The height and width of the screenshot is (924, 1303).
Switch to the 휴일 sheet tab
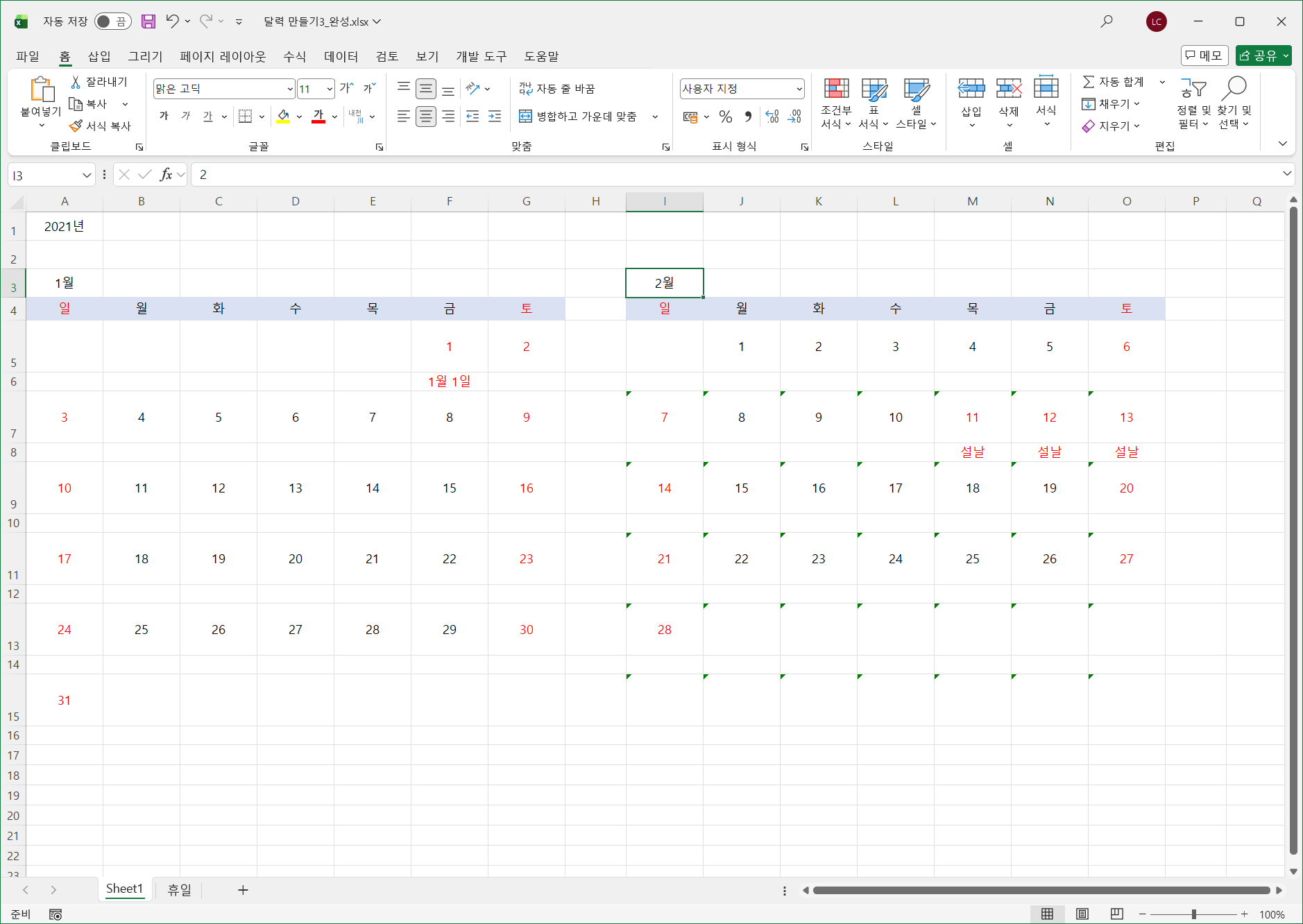[179, 890]
